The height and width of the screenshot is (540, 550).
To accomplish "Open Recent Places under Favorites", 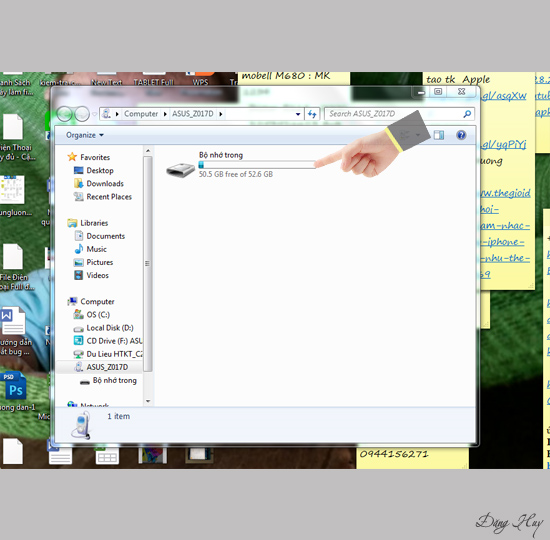I will pyautogui.click(x=109, y=197).
